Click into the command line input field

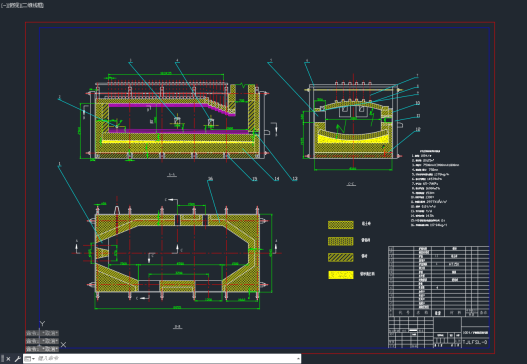click(165, 359)
